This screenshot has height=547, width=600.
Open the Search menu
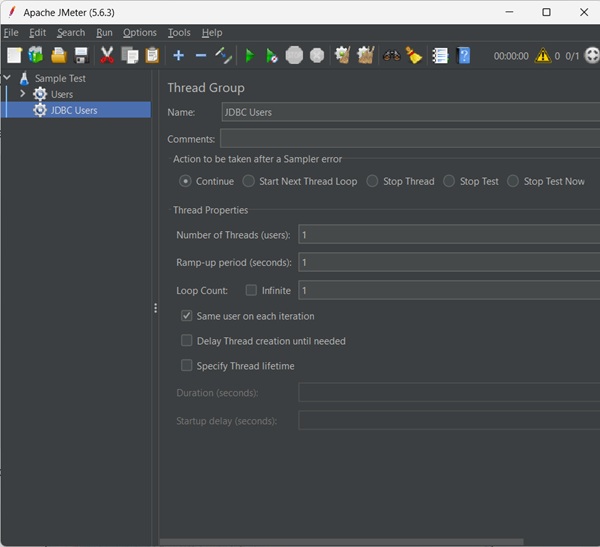click(x=71, y=33)
